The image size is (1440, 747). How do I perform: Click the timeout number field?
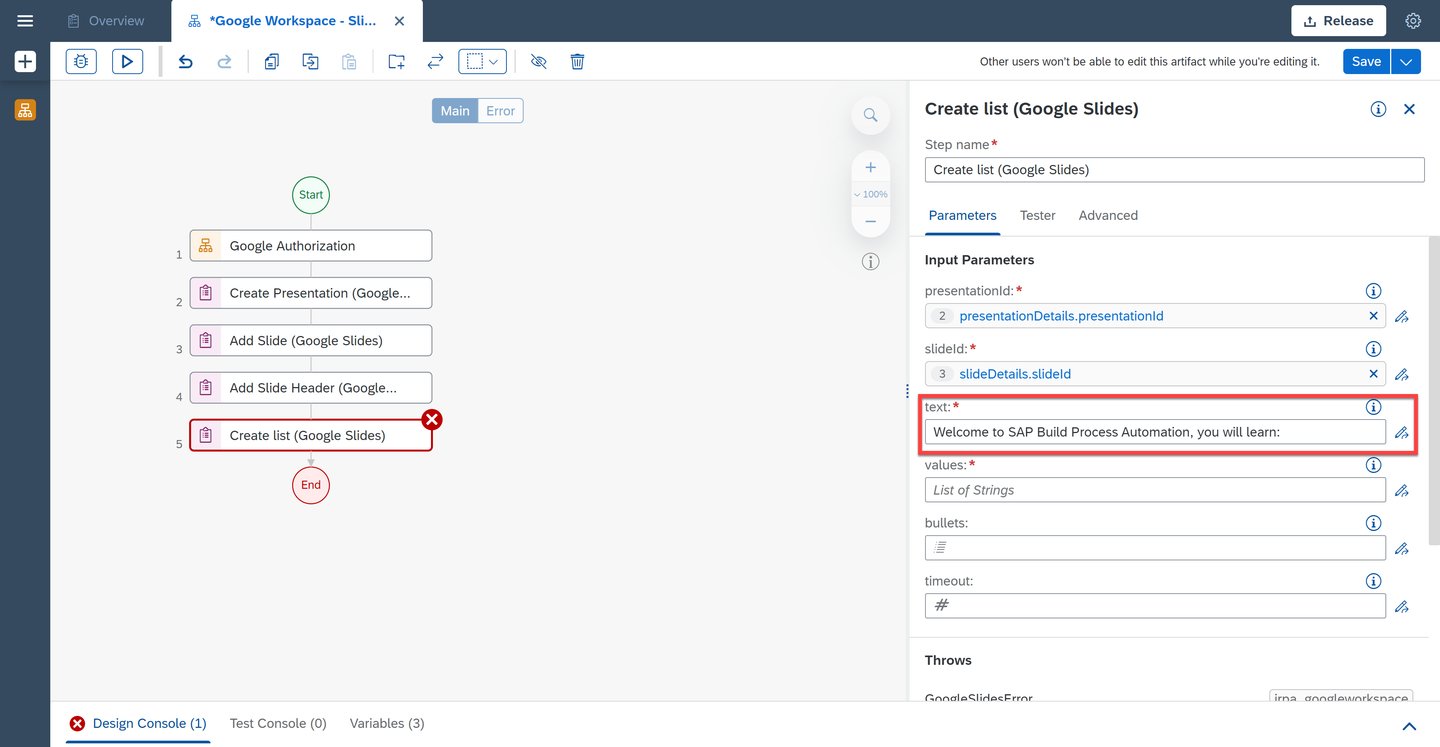click(1155, 606)
